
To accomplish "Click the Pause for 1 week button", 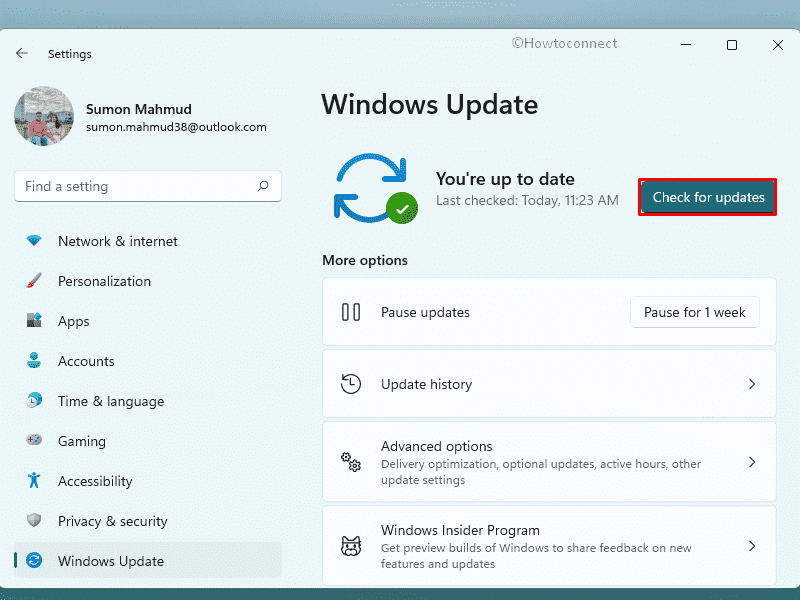I will pos(694,312).
